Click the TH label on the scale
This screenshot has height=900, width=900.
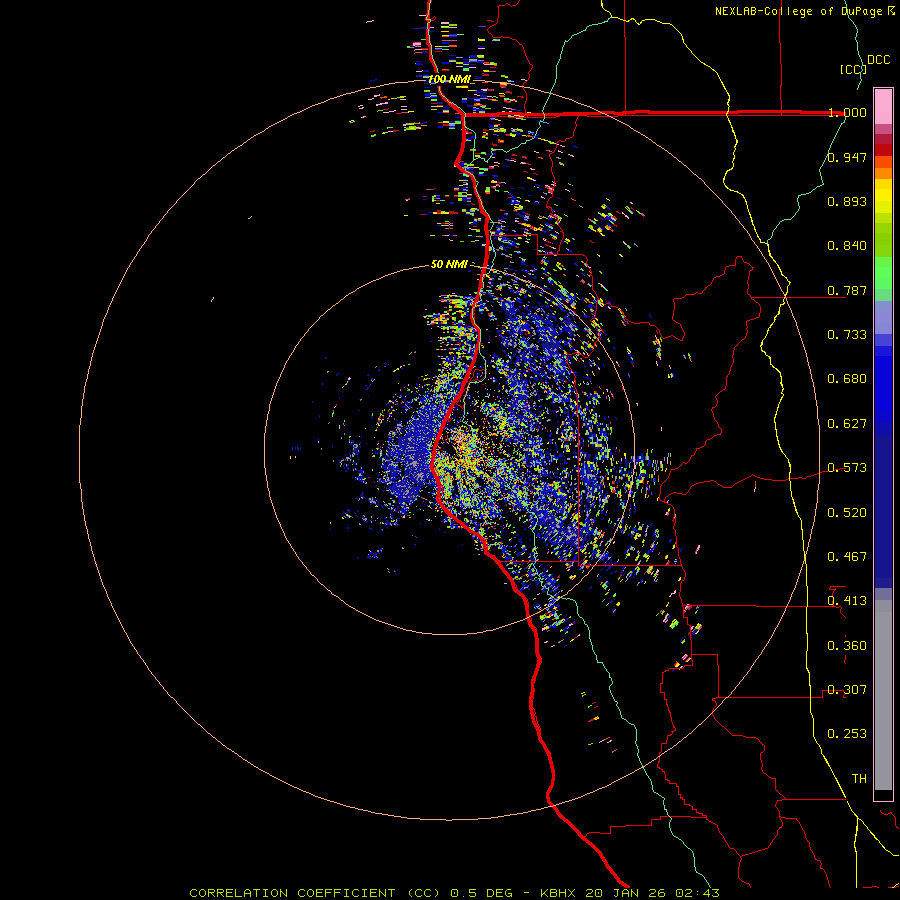(x=859, y=779)
